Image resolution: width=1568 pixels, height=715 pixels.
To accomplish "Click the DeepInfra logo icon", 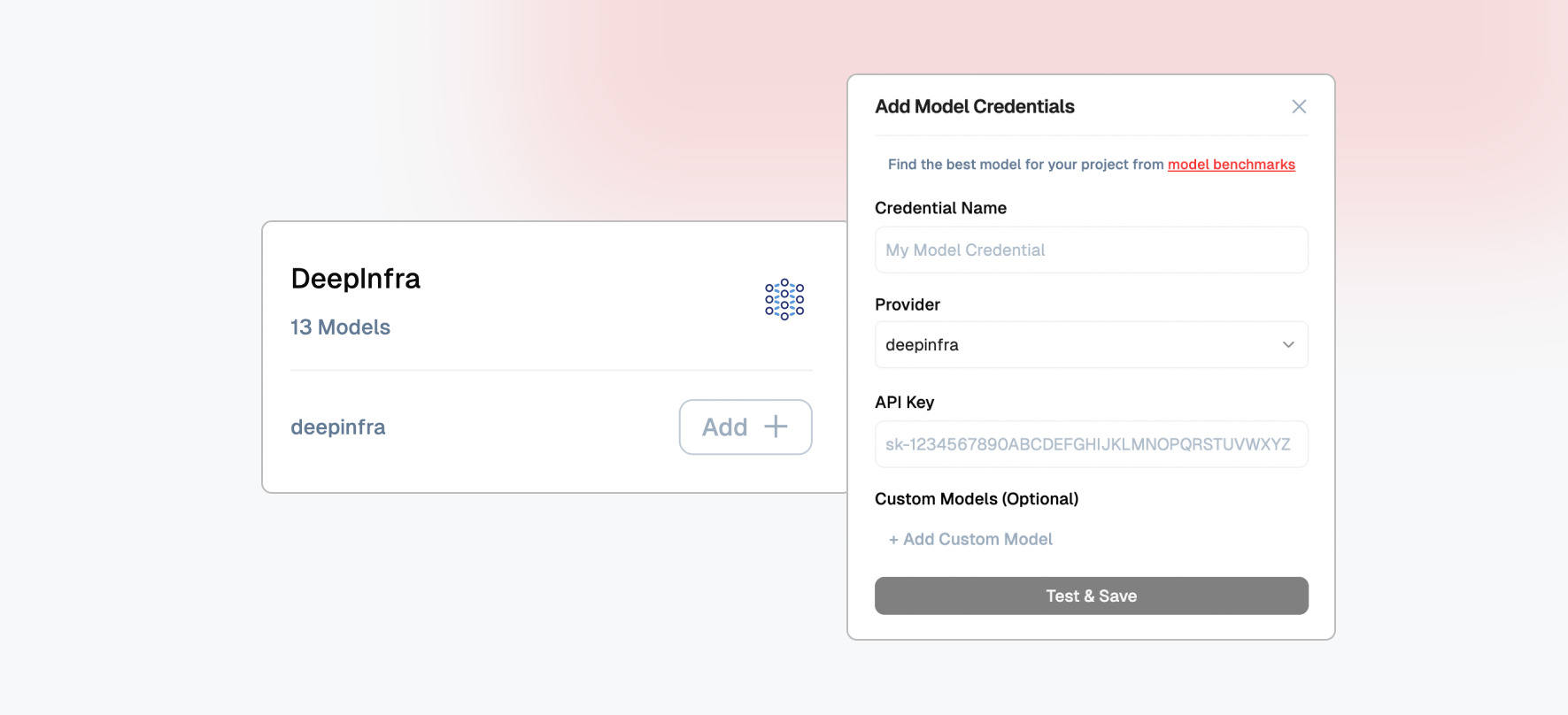I will click(x=784, y=300).
